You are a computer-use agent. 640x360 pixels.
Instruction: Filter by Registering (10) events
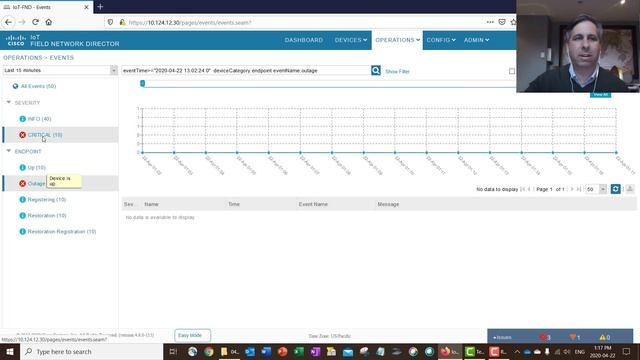(x=47, y=200)
